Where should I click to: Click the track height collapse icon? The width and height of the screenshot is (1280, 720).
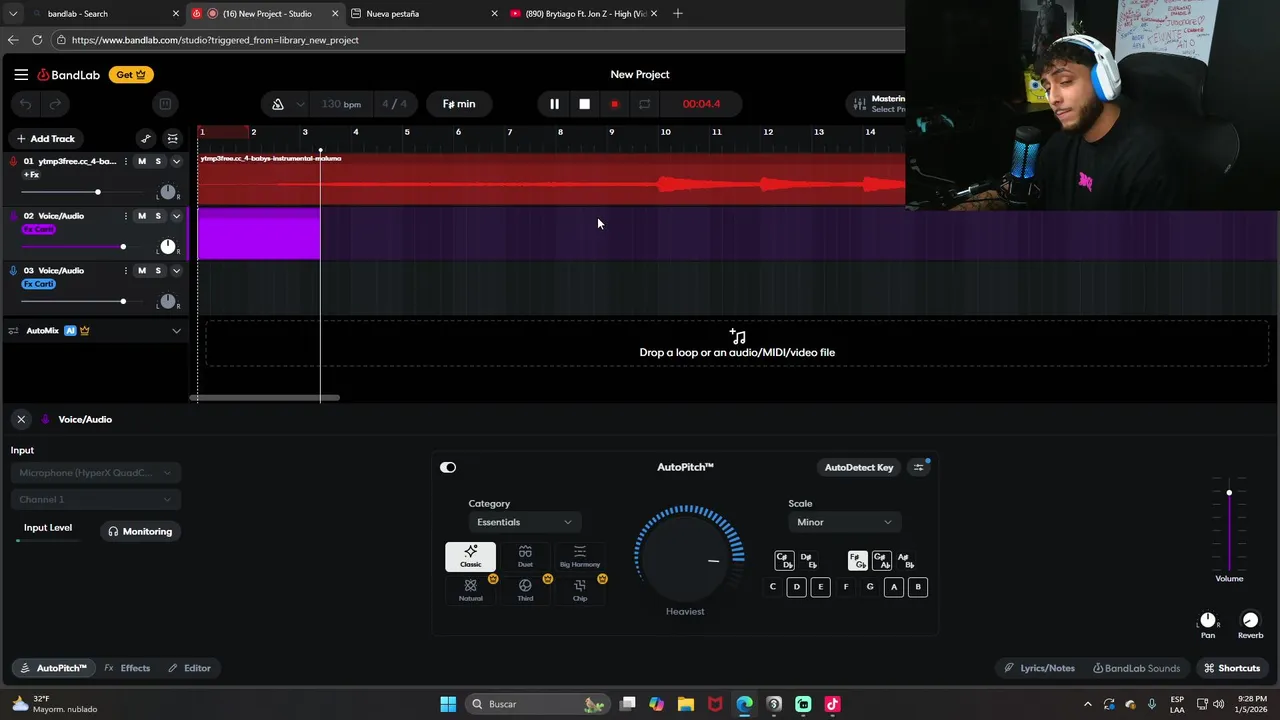pos(173,139)
